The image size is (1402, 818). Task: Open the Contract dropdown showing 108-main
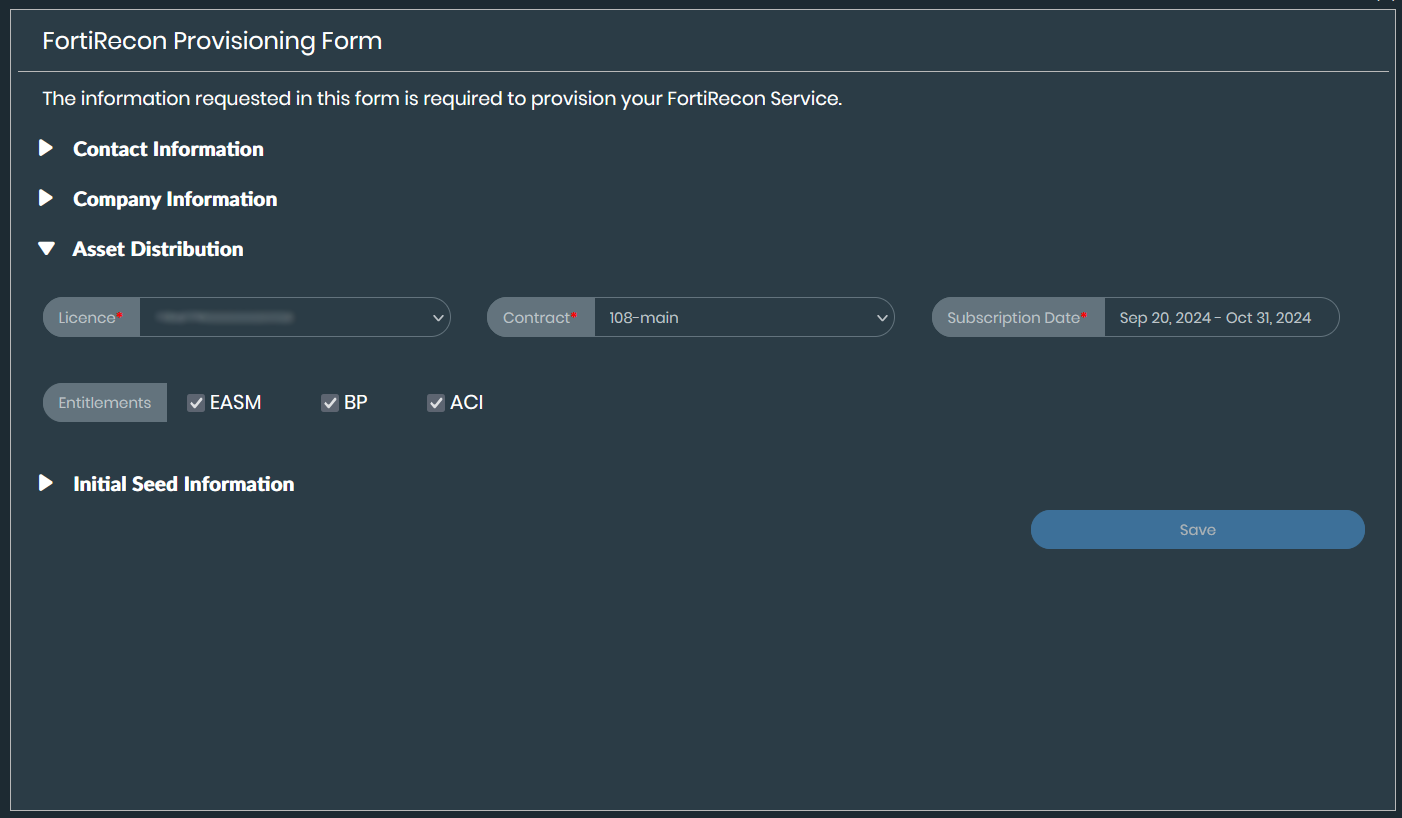coord(744,317)
